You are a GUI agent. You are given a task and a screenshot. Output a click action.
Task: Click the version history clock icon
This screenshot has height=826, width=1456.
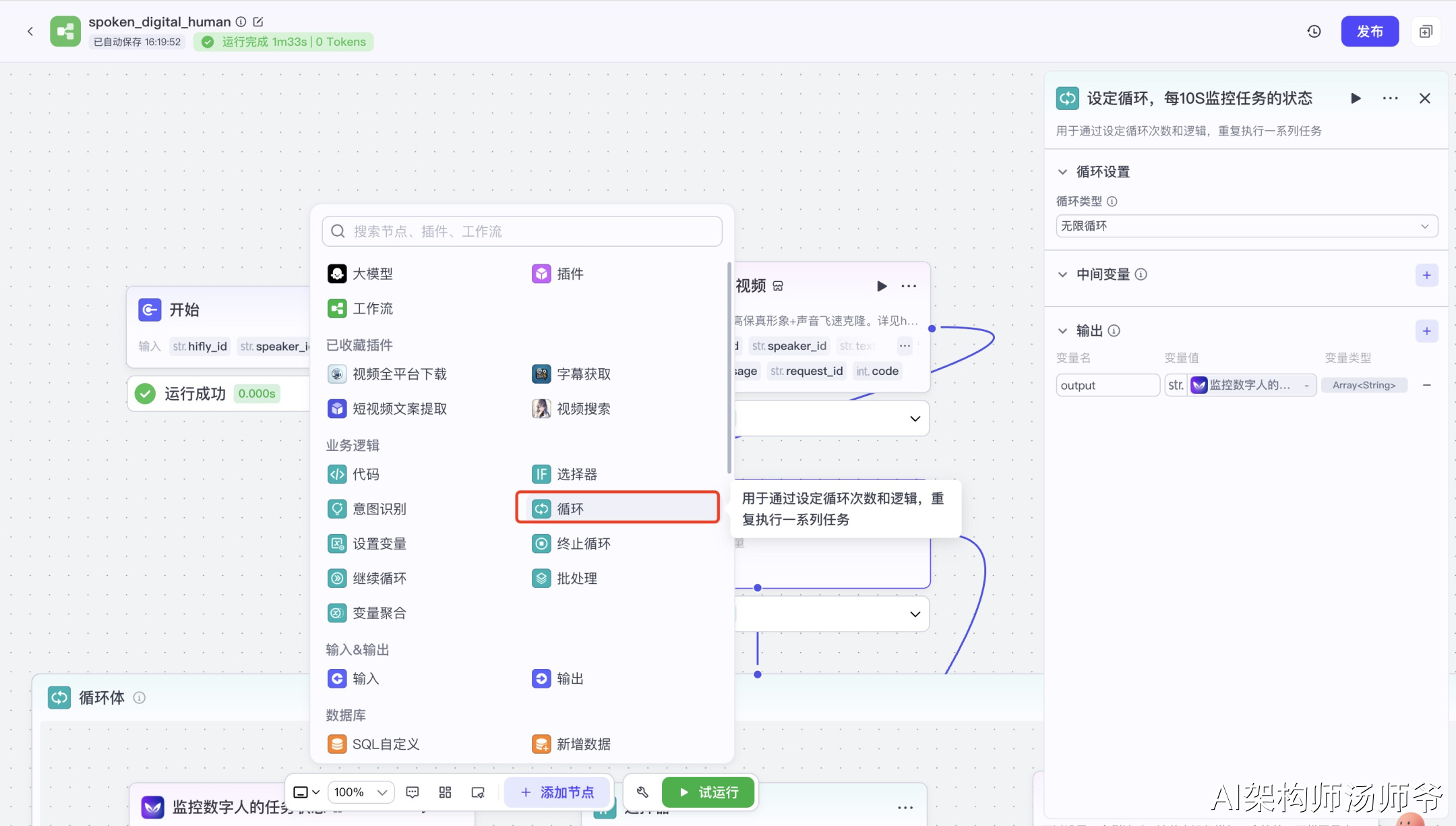coord(1314,31)
